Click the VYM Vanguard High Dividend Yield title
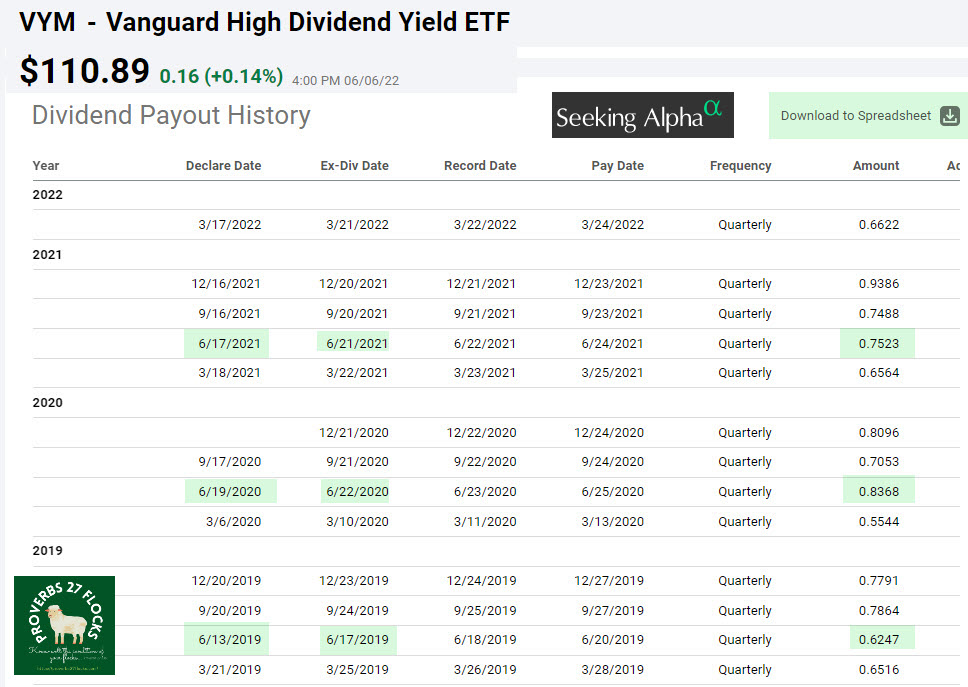Viewport: 968px width, 687px height. click(265, 22)
